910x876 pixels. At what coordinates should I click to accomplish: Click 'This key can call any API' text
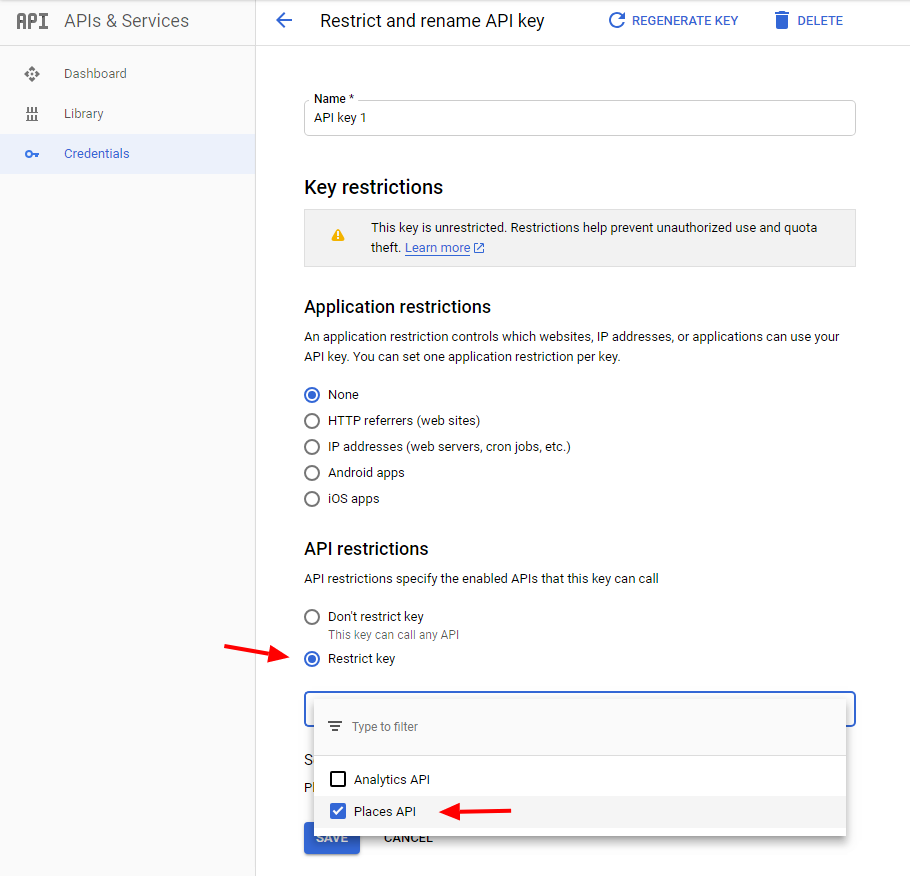point(393,635)
